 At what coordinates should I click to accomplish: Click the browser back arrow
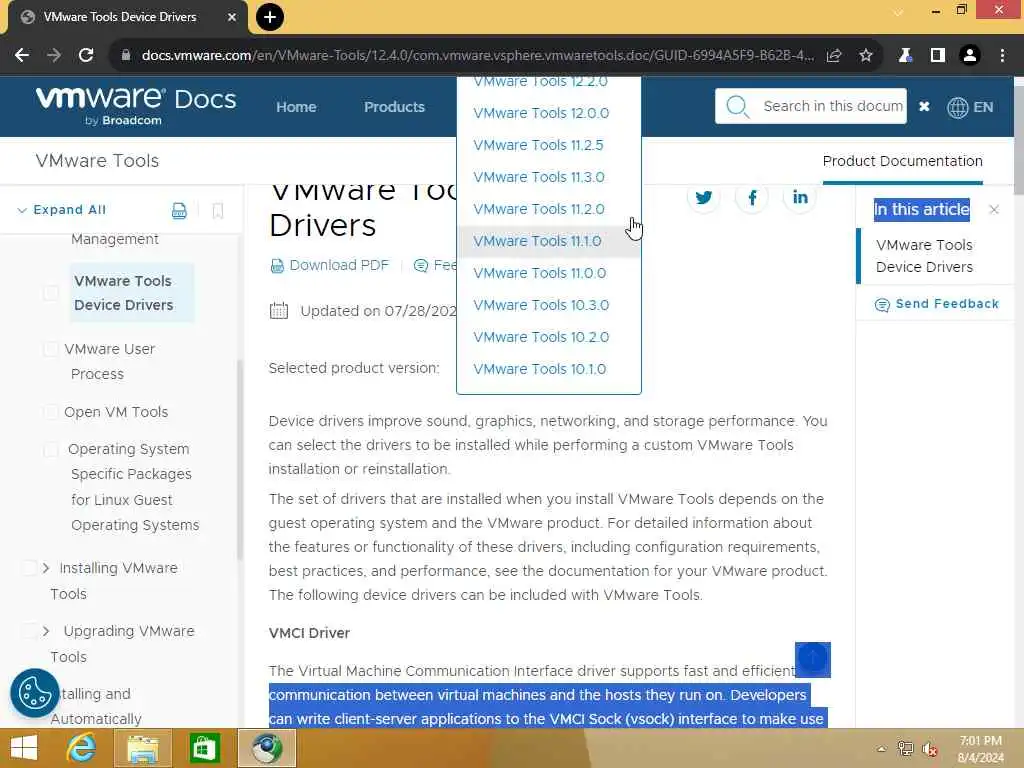22,55
